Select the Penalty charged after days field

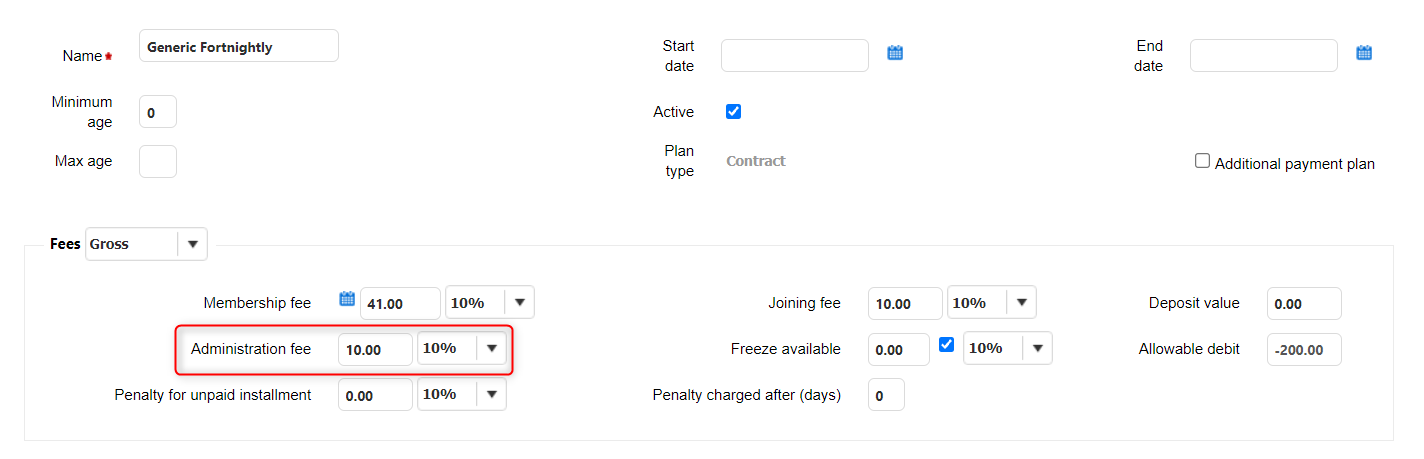[x=886, y=395]
